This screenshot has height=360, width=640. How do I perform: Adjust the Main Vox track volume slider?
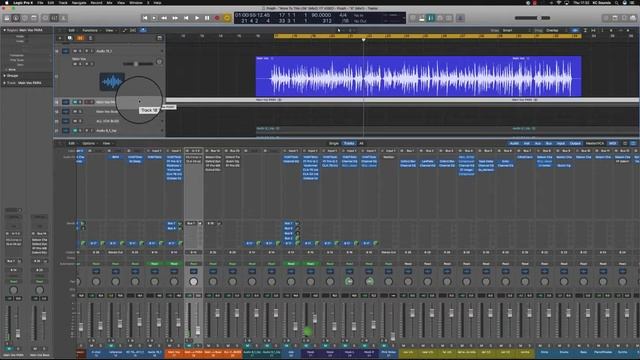pyautogui.click(x=138, y=64)
